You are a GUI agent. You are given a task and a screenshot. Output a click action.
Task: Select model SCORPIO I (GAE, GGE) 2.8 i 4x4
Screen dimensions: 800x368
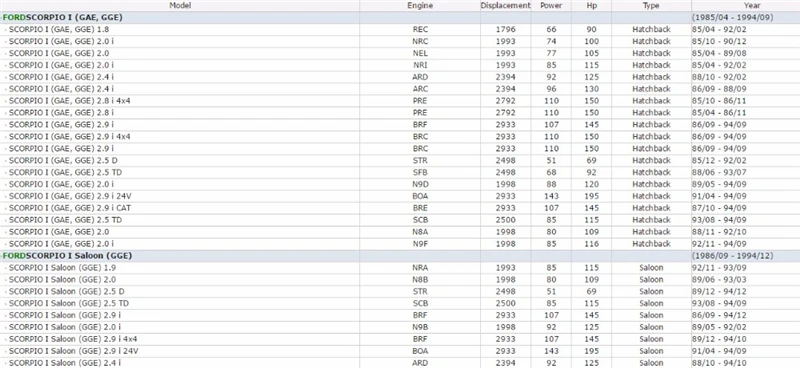pyautogui.click(x=69, y=101)
